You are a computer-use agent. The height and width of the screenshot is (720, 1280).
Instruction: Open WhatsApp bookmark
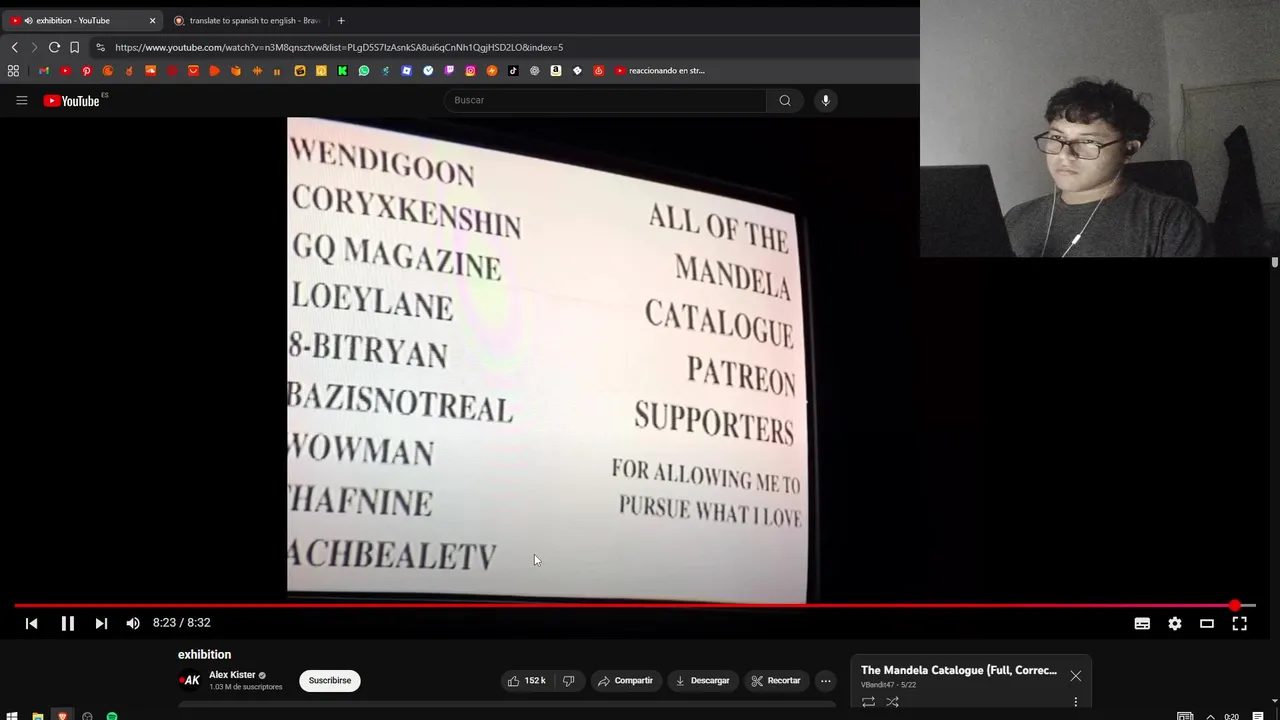364,71
